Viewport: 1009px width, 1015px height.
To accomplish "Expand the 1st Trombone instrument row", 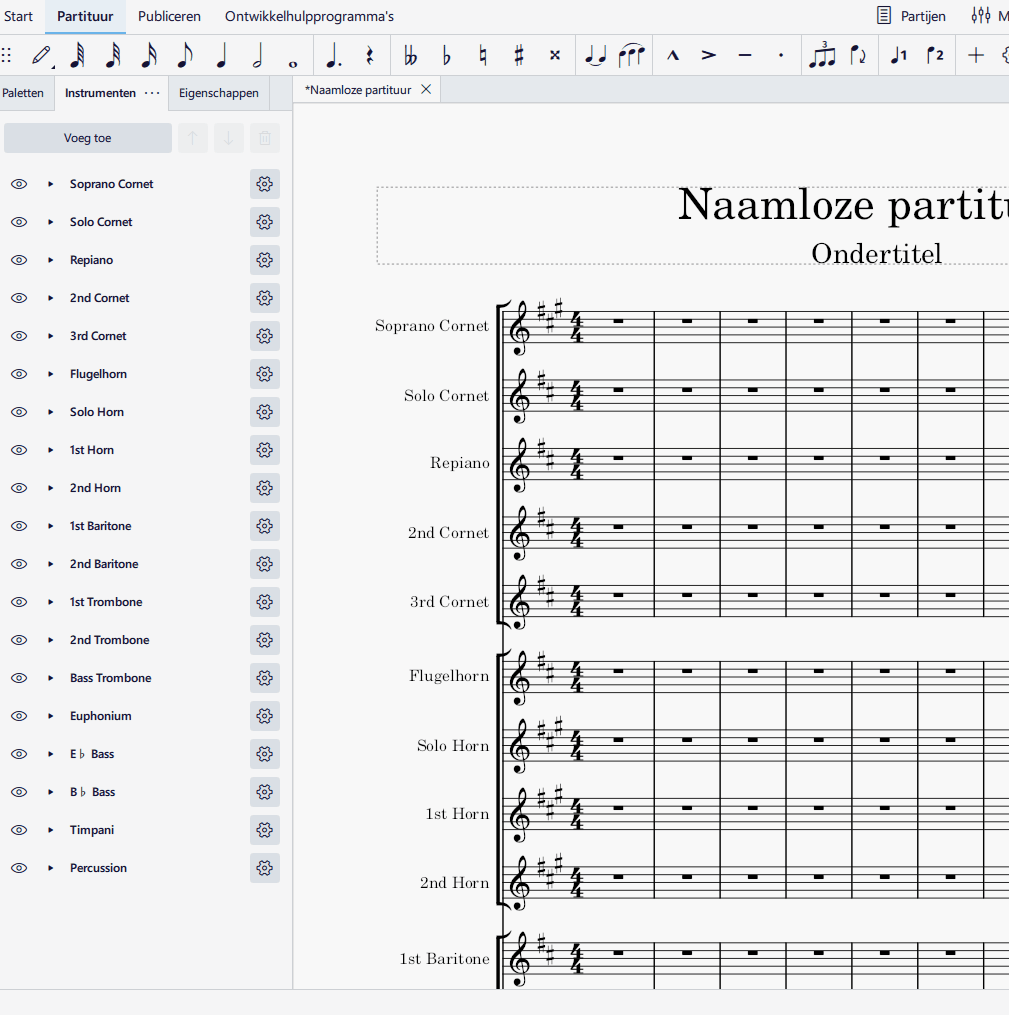I will 50,602.
